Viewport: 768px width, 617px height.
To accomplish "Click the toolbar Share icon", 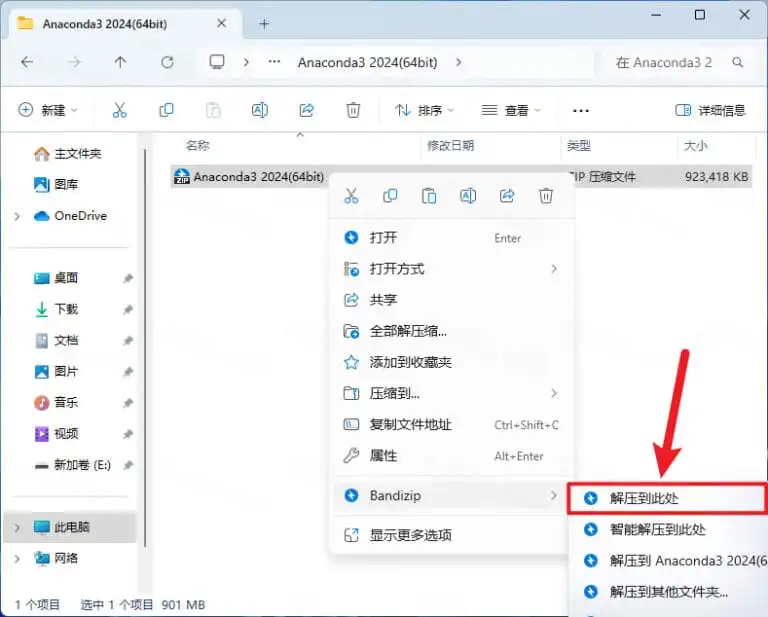I will (307, 110).
